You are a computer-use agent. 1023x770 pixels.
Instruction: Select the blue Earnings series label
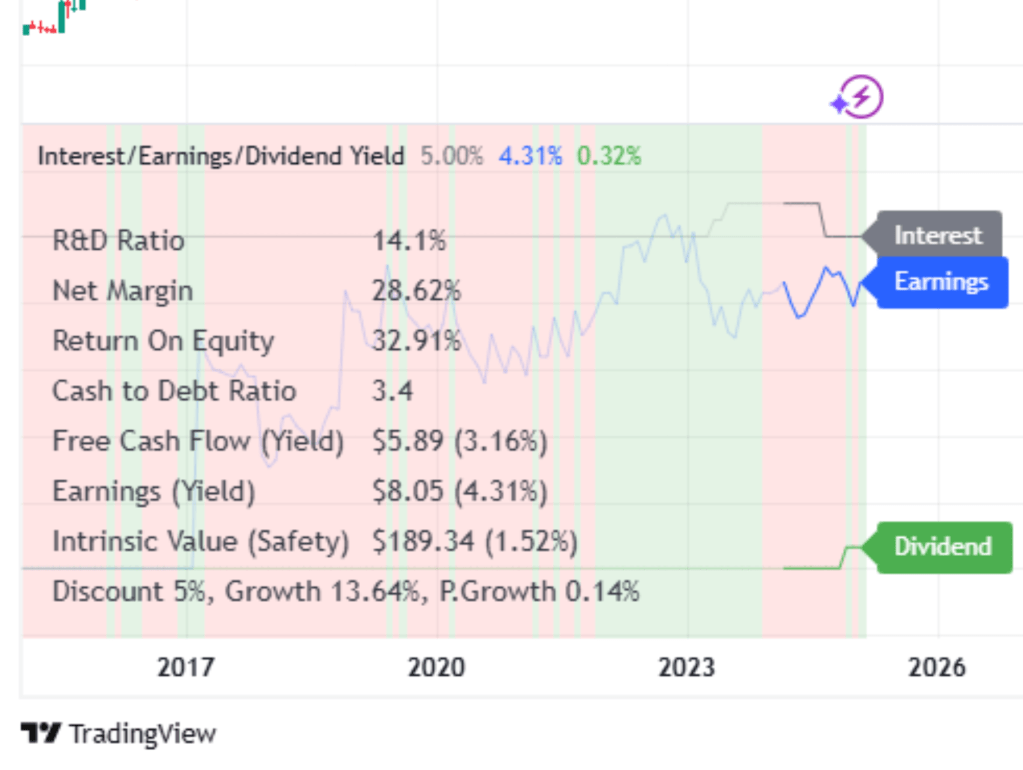point(940,282)
